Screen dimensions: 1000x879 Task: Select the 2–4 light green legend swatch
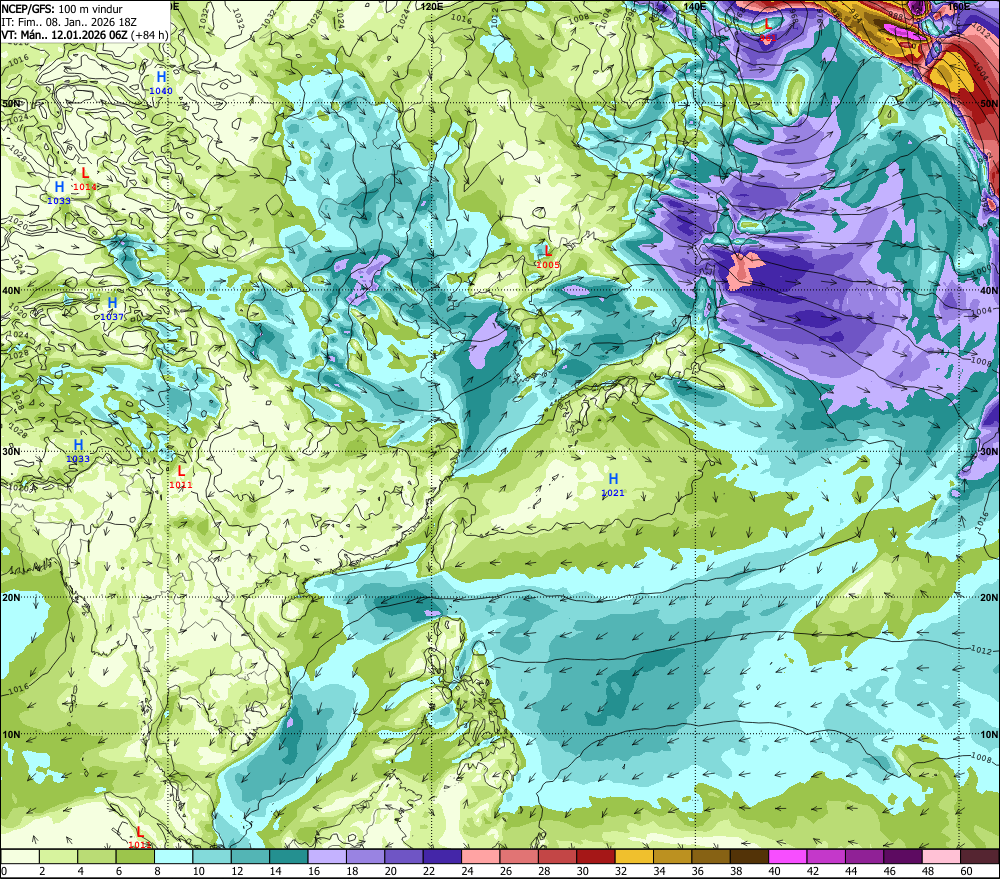[59, 856]
